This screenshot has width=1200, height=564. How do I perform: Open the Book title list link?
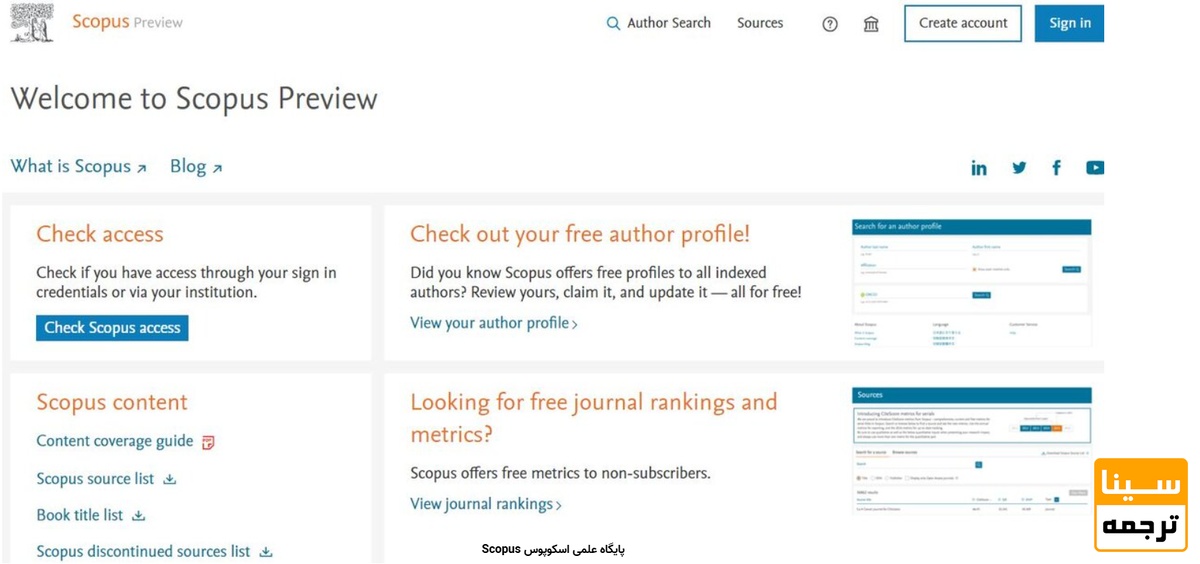[x=80, y=515]
